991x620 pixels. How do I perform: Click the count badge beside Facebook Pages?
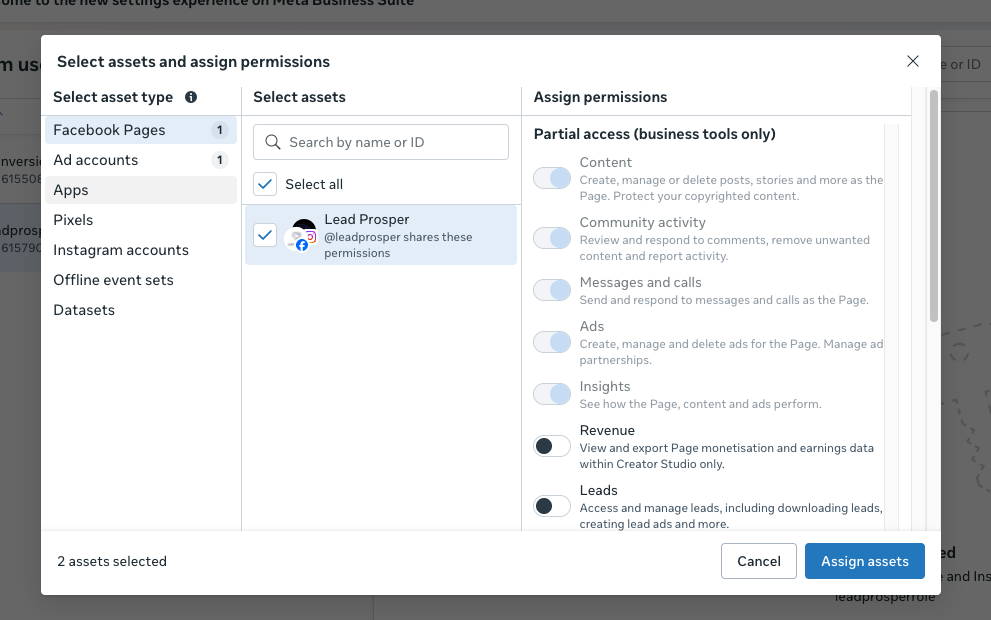coord(219,130)
